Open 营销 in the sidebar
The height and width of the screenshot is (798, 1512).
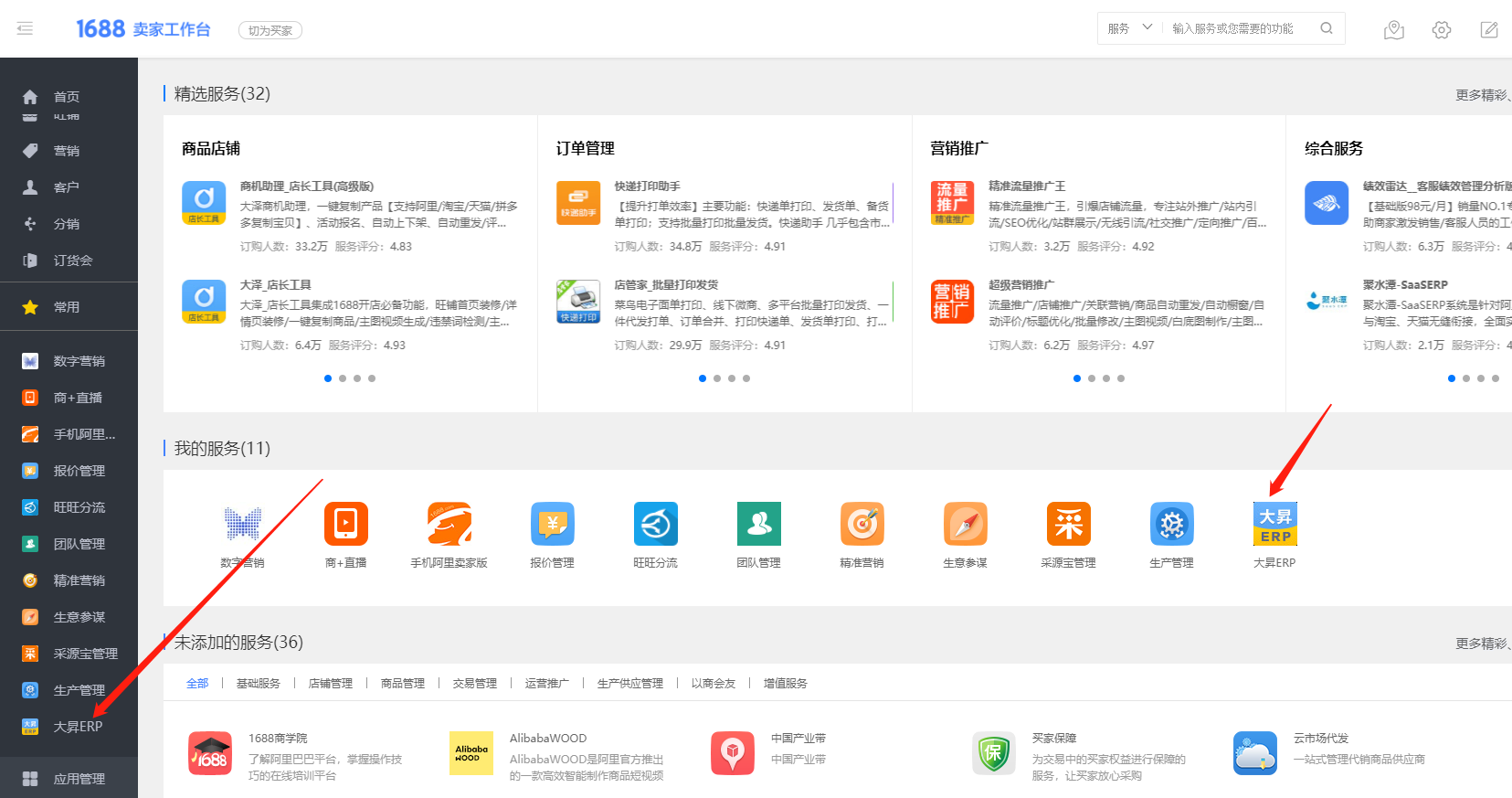click(x=69, y=151)
